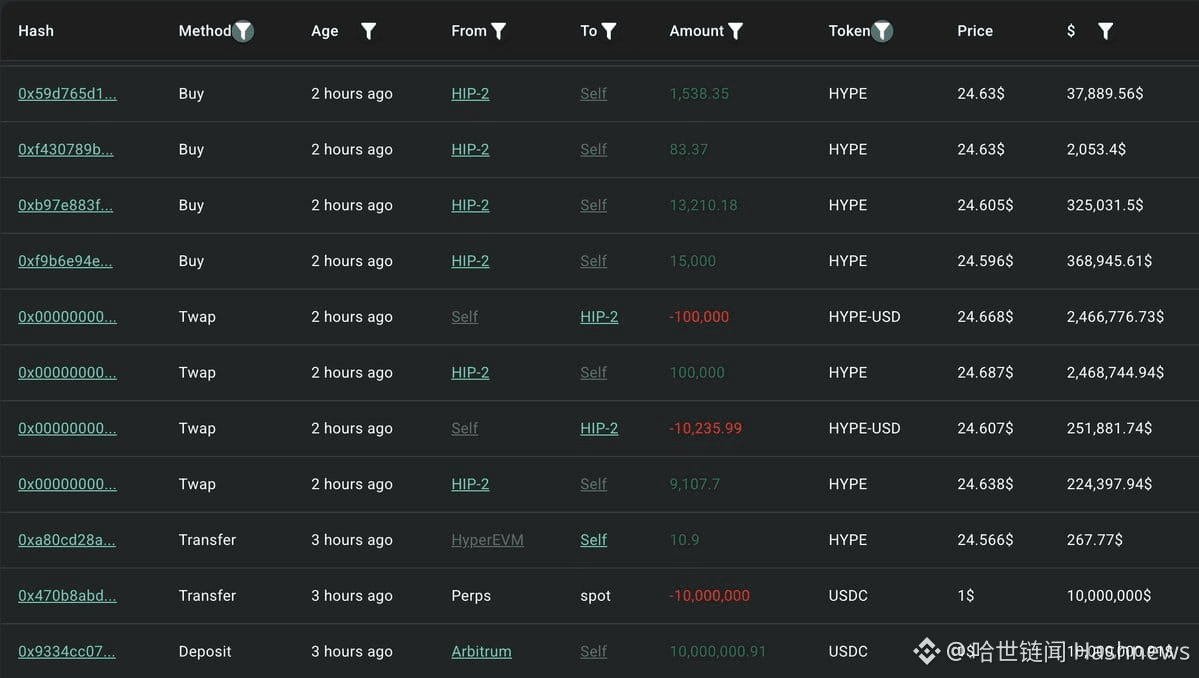Open transaction hash 0x59d765d1
Viewport: 1199px width, 678px height.
point(67,94)
